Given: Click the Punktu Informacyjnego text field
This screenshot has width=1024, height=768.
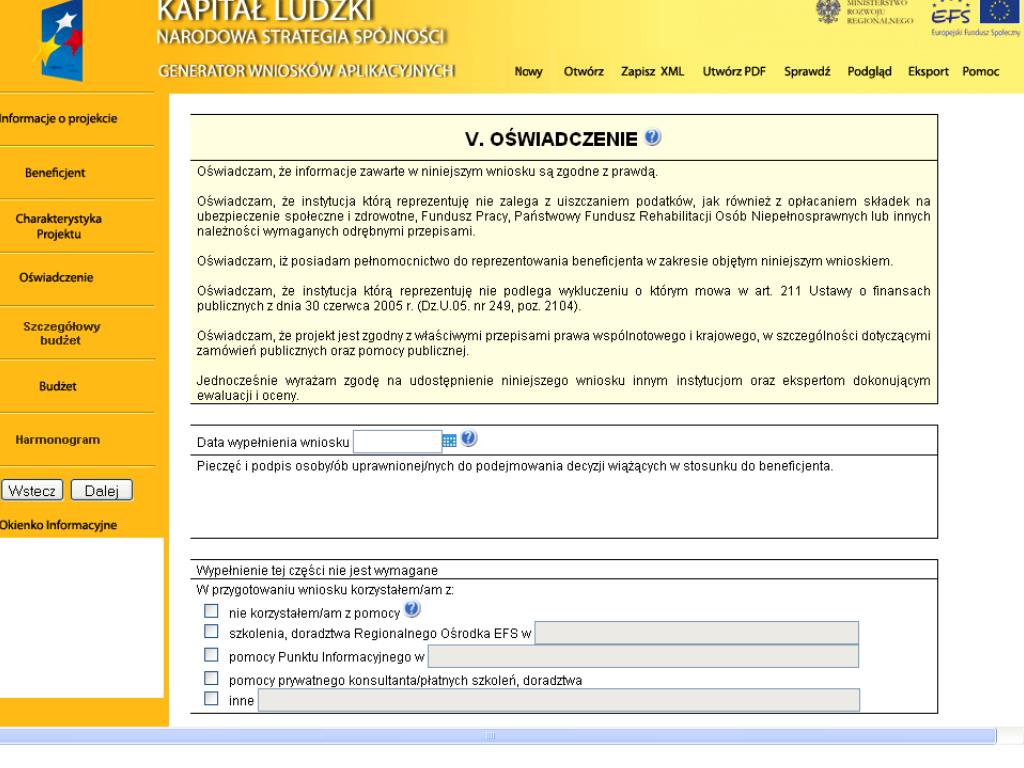Looking at the screenshot, I should tap(643, 656).
